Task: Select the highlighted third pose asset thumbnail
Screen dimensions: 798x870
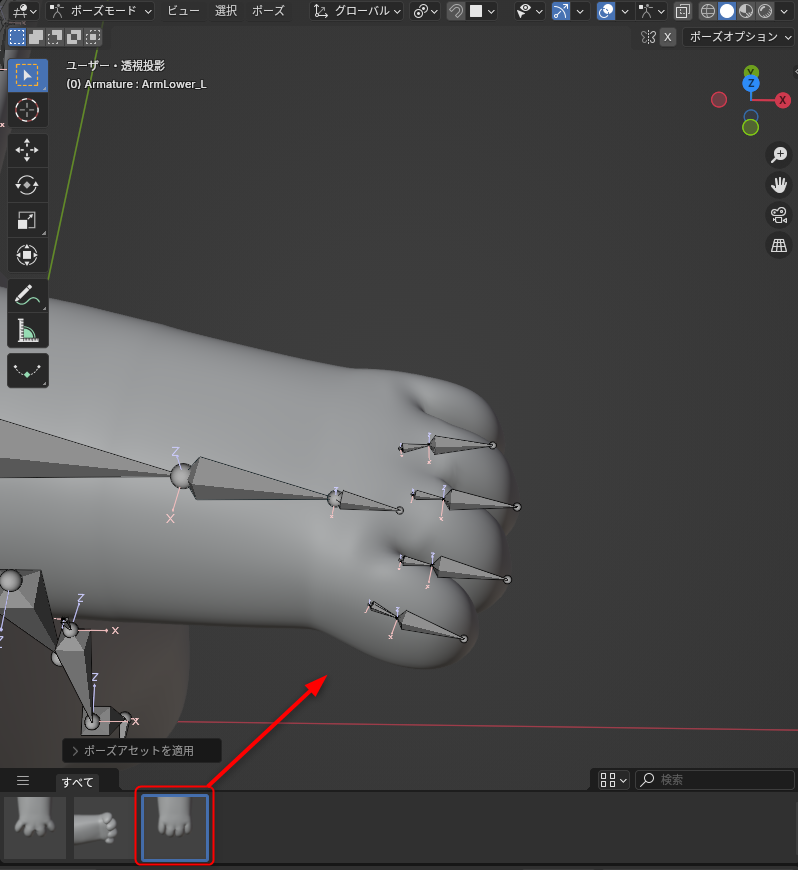Action: 174,828
